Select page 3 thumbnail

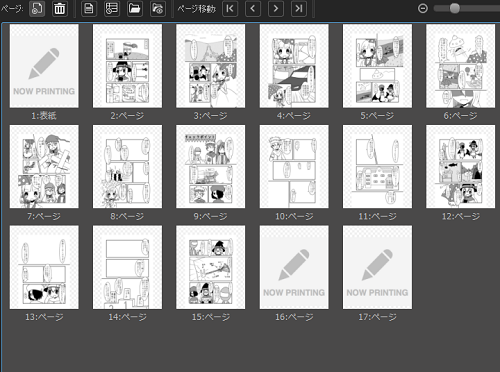[211, 66]
